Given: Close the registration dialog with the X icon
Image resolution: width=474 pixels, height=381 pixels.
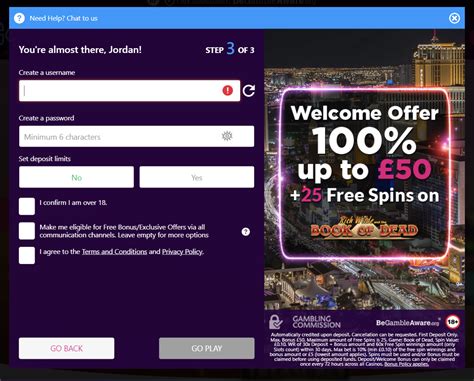Looking at the screenshot, I should 454,18.
